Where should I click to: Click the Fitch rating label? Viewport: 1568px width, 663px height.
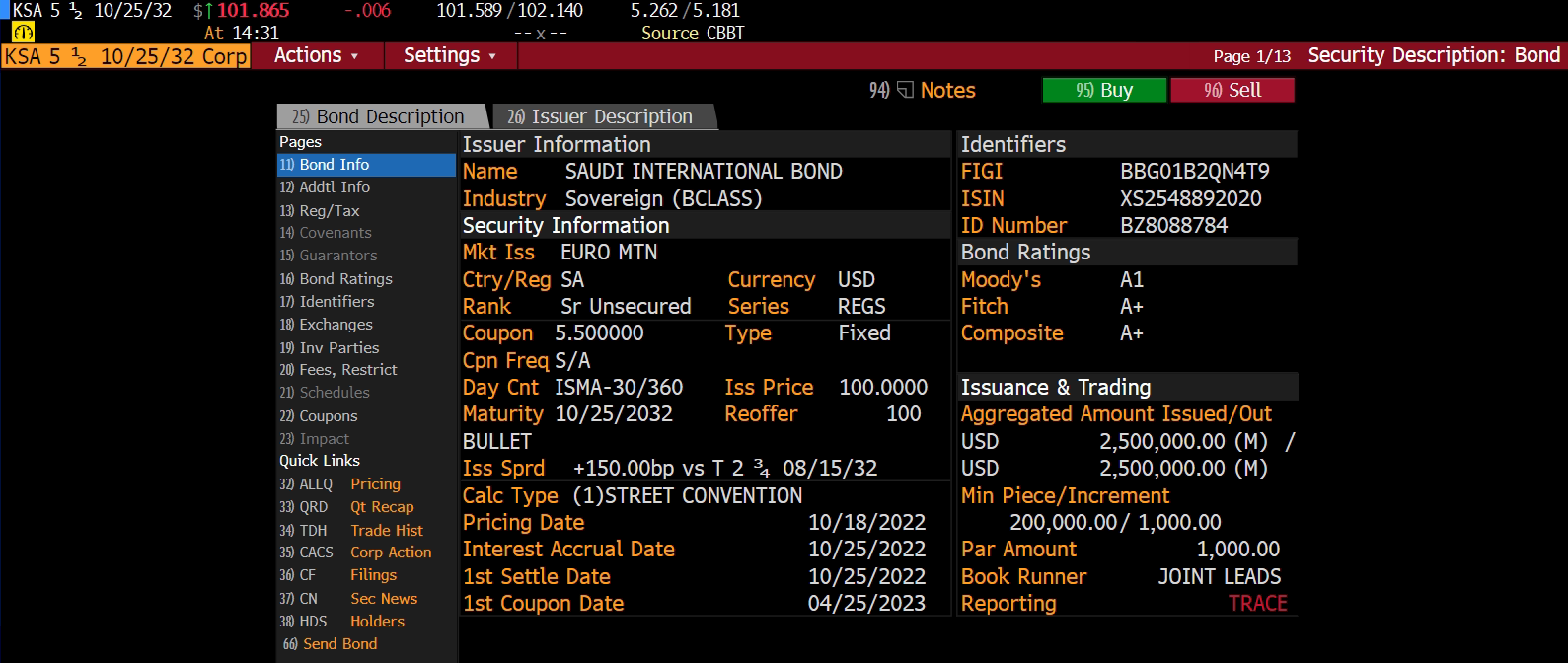coord(985,307)
